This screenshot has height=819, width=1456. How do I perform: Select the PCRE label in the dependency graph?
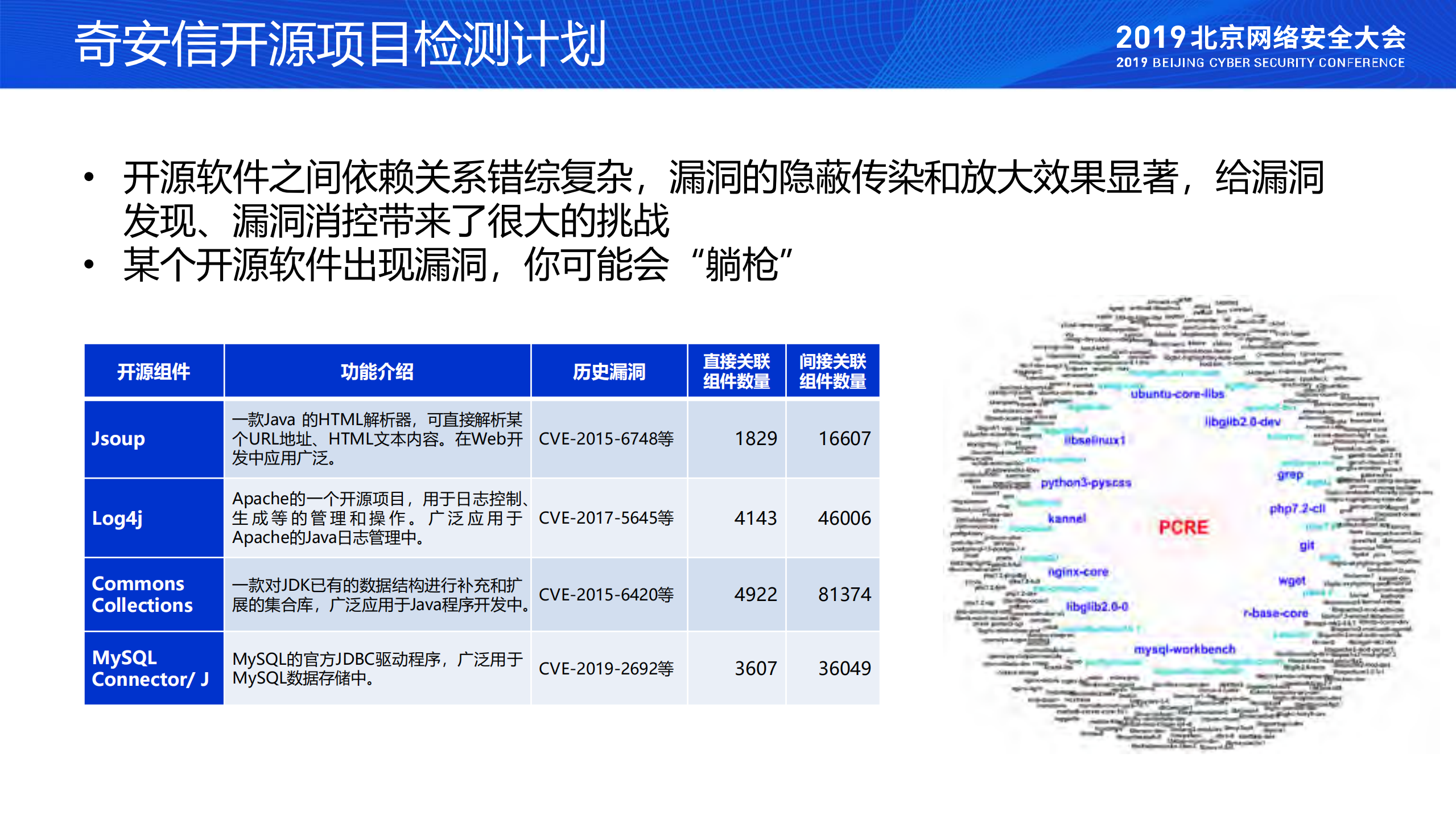click(1185, 526)
